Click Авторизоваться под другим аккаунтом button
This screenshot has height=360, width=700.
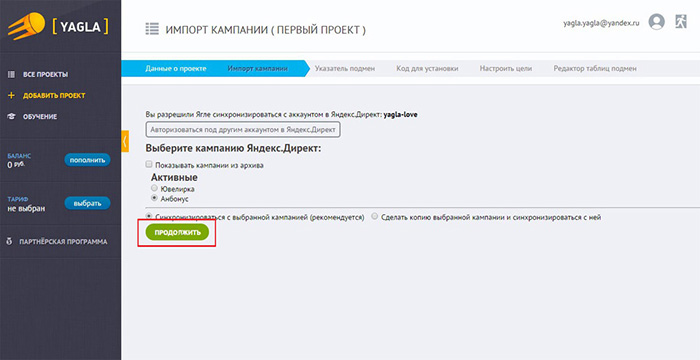tap(243, 130)
